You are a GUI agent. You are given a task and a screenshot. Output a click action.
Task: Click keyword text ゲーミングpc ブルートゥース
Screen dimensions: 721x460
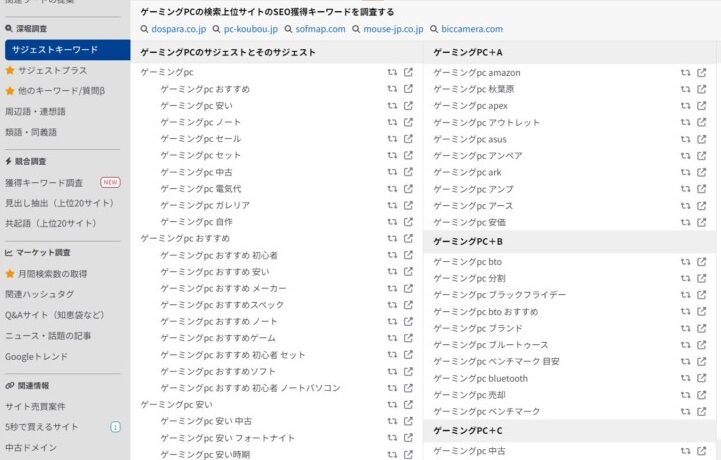pos(491,345)
